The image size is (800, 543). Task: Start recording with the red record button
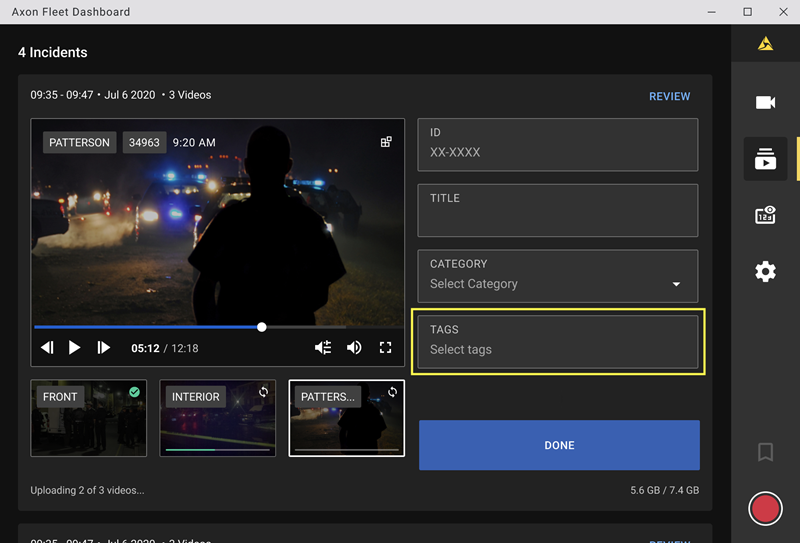[x=765, y=508]
